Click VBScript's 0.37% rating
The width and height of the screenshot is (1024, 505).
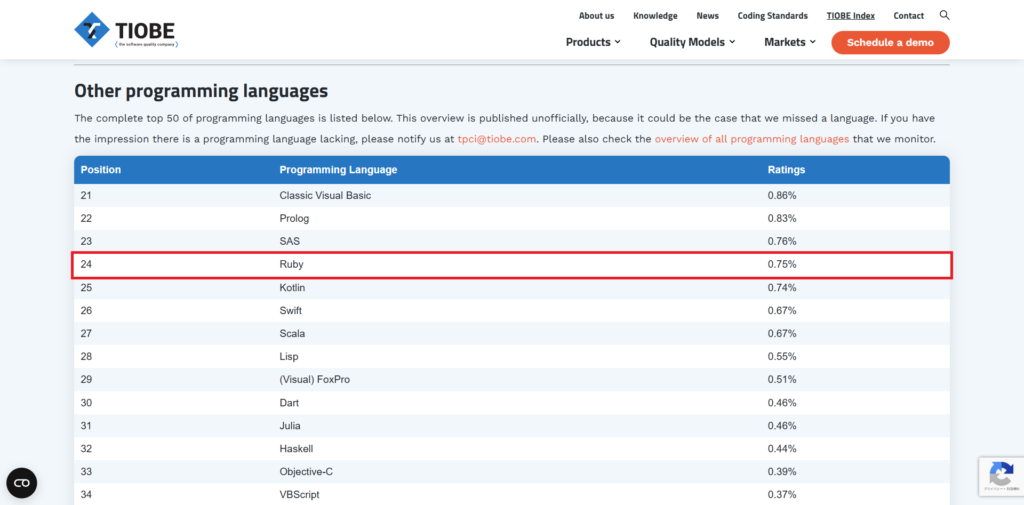(782, 495)
